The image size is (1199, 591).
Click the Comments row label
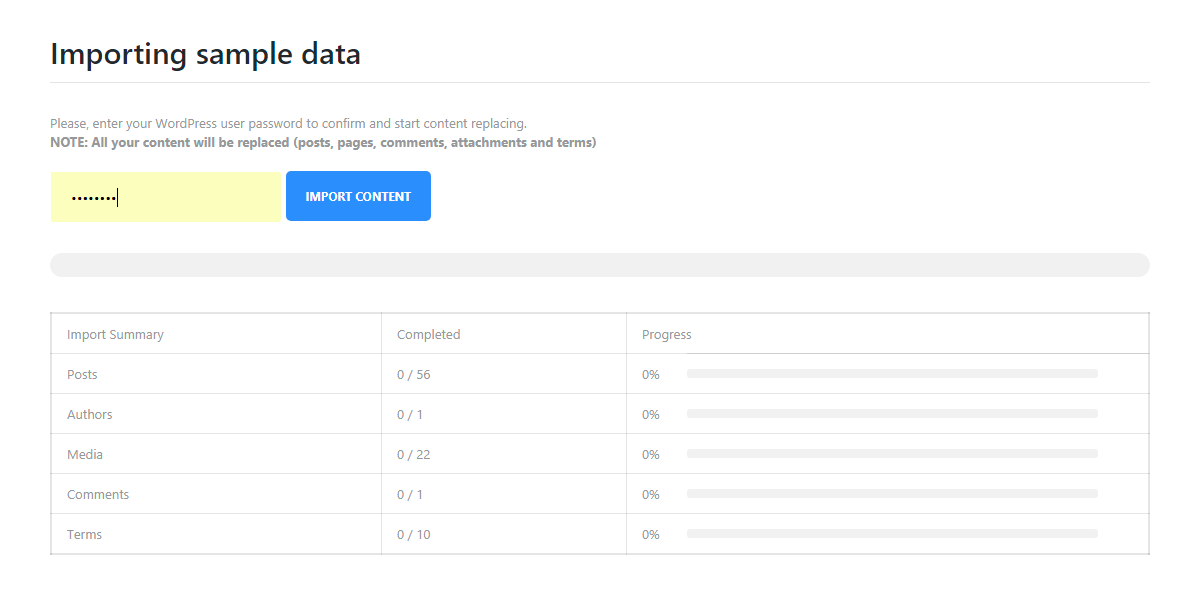point(98,495)
